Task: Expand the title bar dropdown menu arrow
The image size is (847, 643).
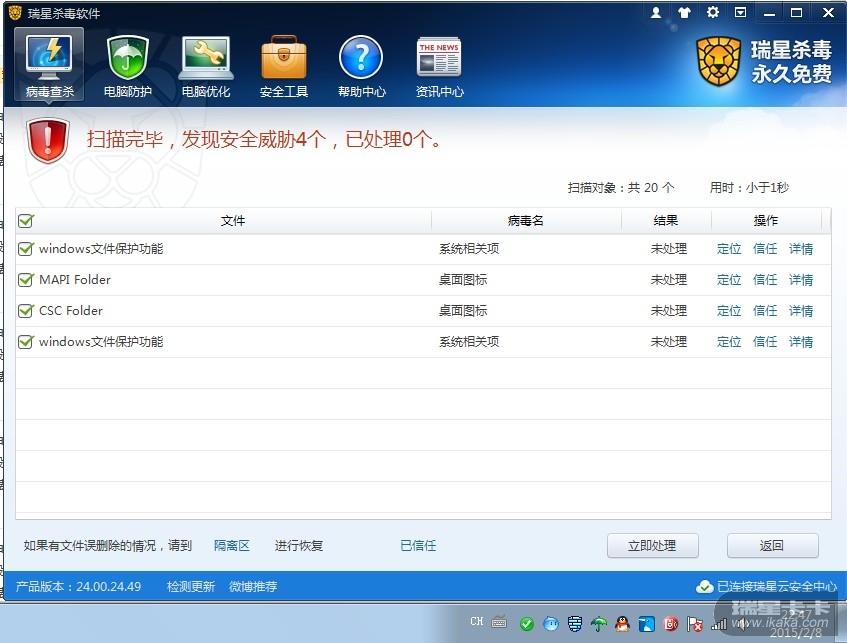Action: (x=740, y=13)
